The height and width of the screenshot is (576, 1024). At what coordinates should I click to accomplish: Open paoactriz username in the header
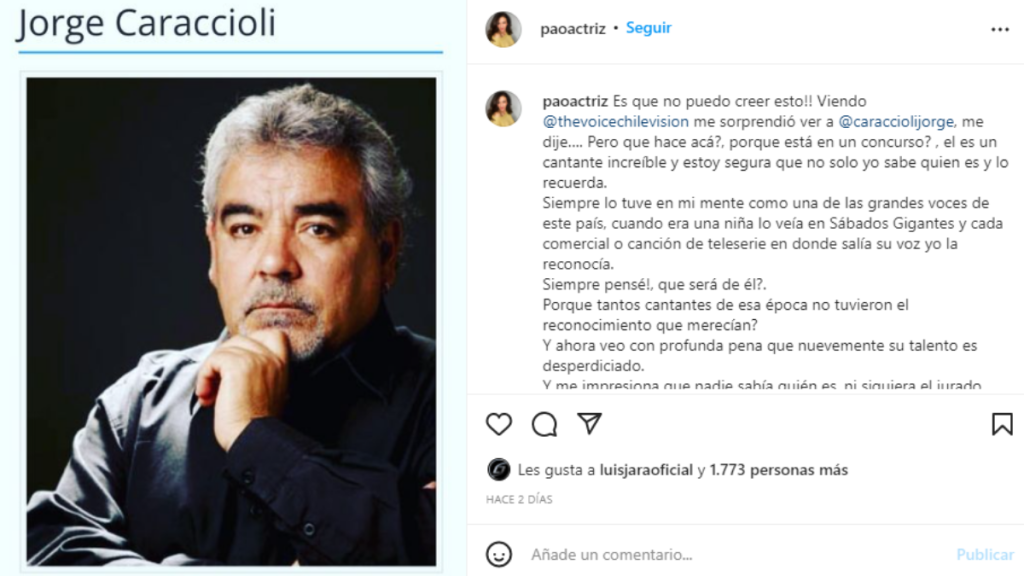573,29
